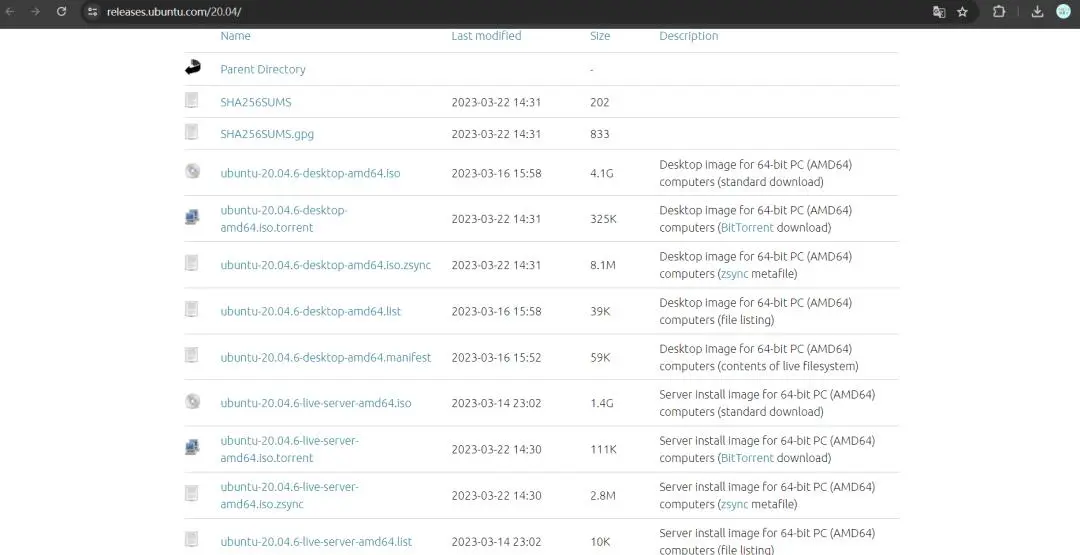Click the torrent icon for desktop-amd64.iso.torrent
Viewport: 1080px width, 555px height.
coord(192,217)
